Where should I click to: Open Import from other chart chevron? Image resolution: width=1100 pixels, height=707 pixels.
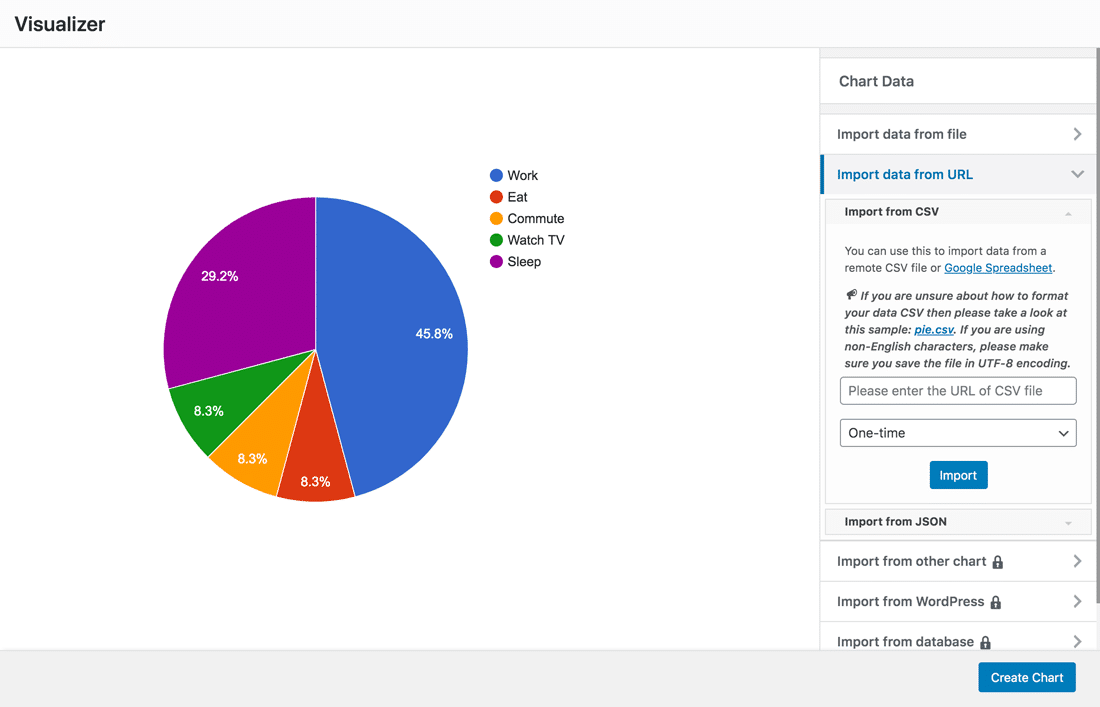coord(1078,561)
